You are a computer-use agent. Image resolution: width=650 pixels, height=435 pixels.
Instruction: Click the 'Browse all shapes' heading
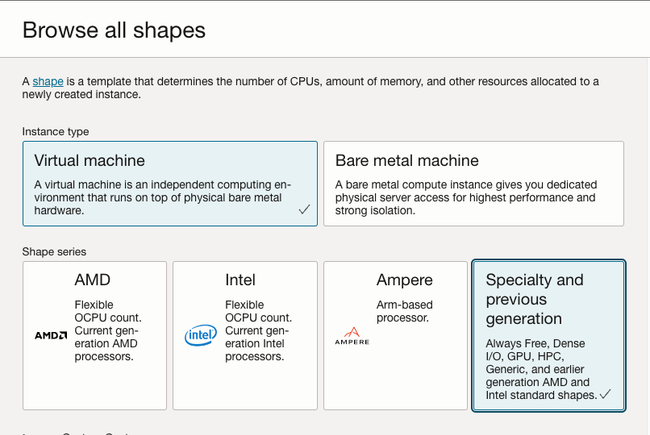pos(114,30)
